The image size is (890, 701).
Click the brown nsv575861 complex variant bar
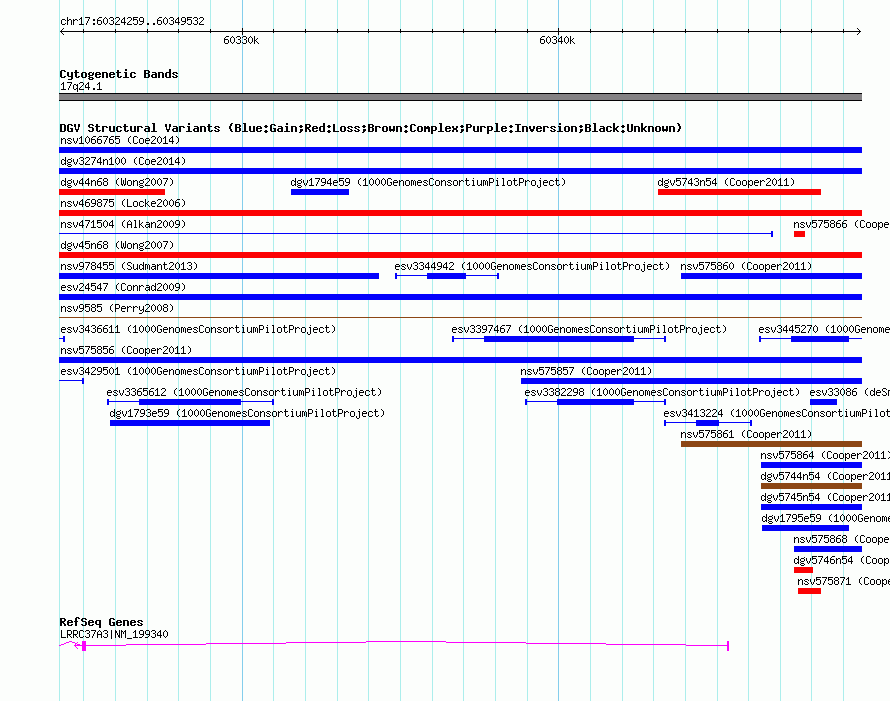[x=771, y=444]
